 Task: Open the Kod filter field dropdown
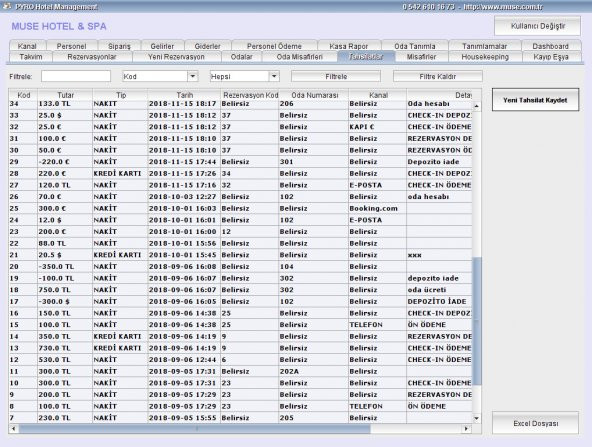pyautogui.click(x=193, y=76)
